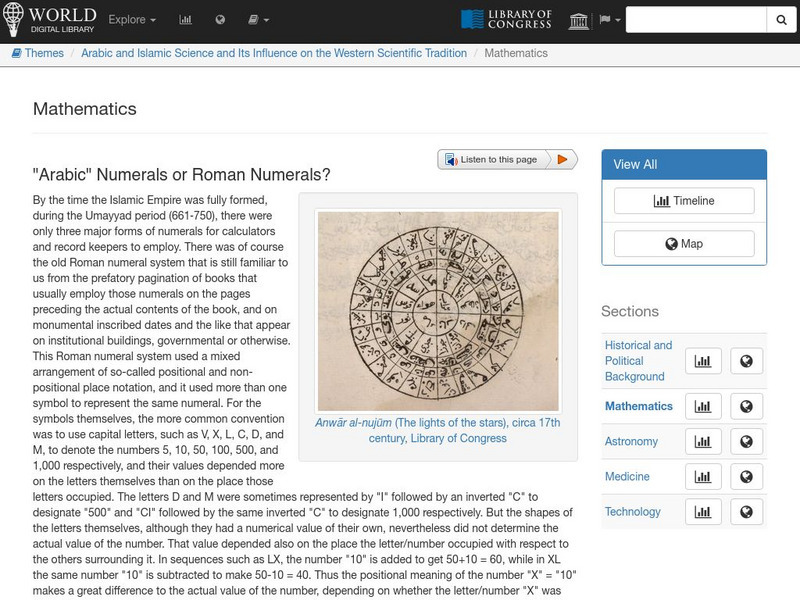View timeline for Technology section
This screenshot has height=600, width=800.
703,512
